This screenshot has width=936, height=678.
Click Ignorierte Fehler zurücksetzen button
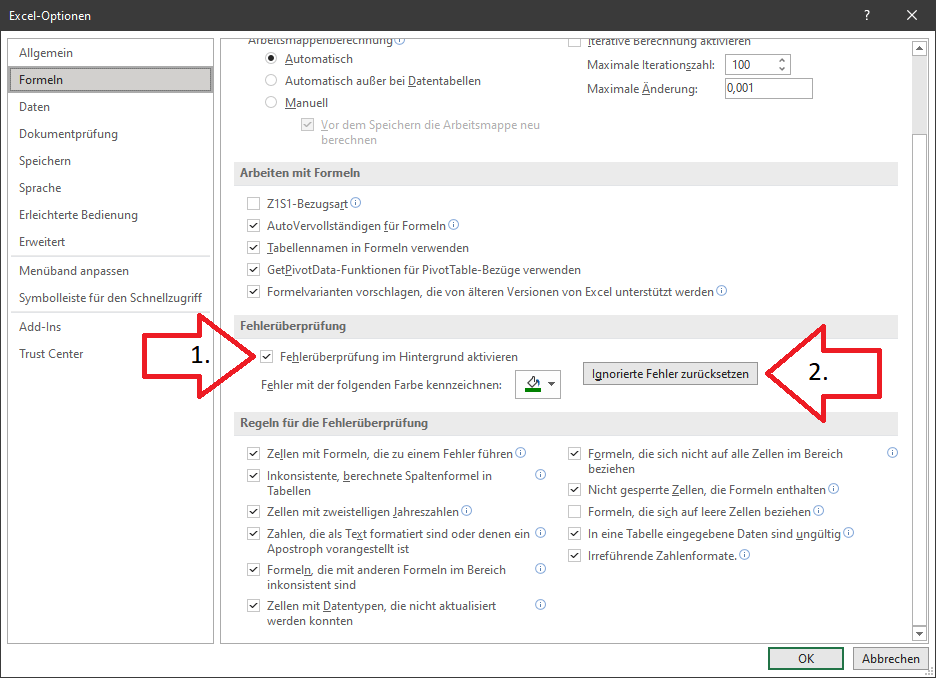tap(670, 374)
